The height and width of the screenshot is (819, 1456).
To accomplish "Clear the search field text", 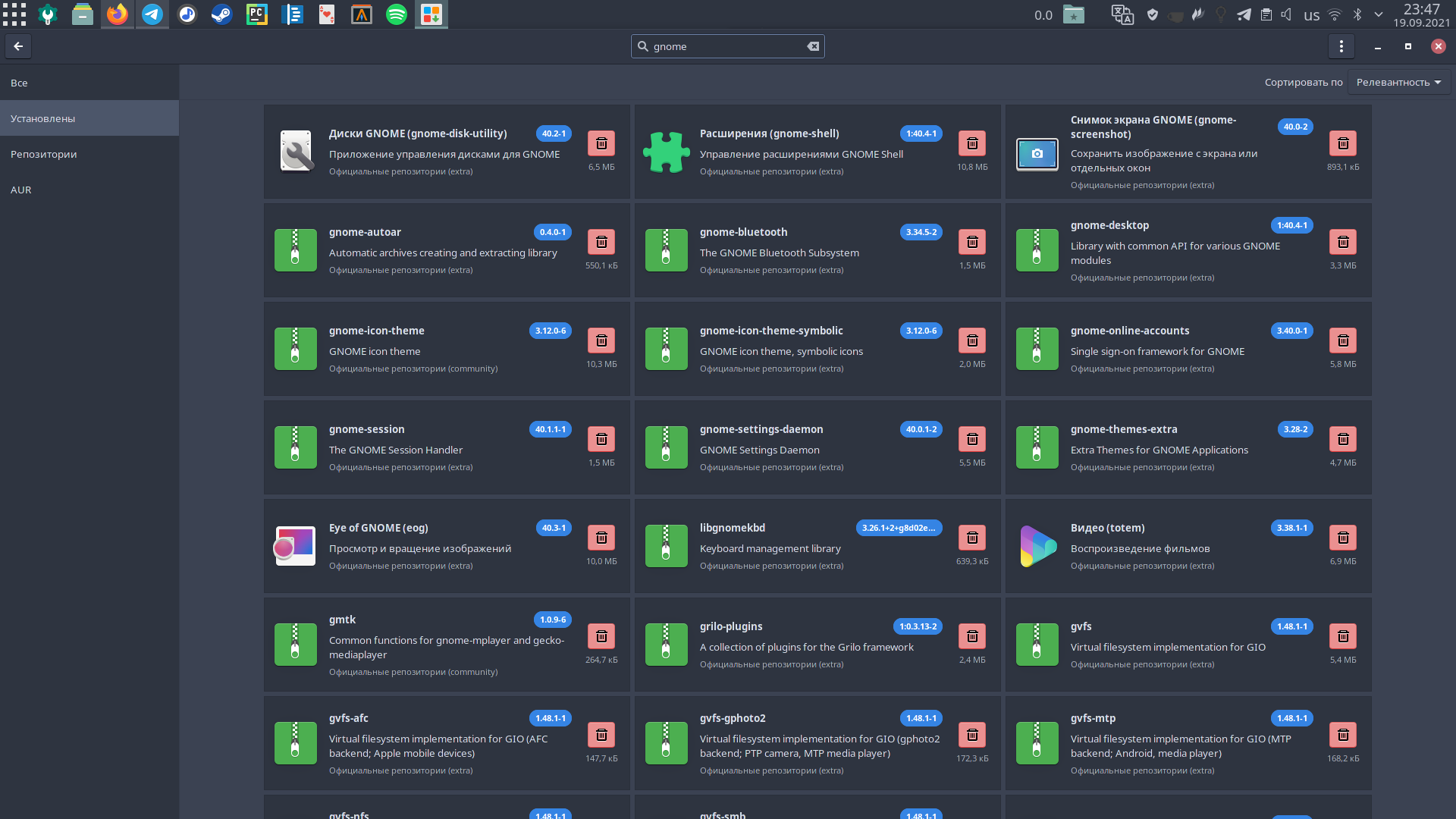I will coord(813,46).
